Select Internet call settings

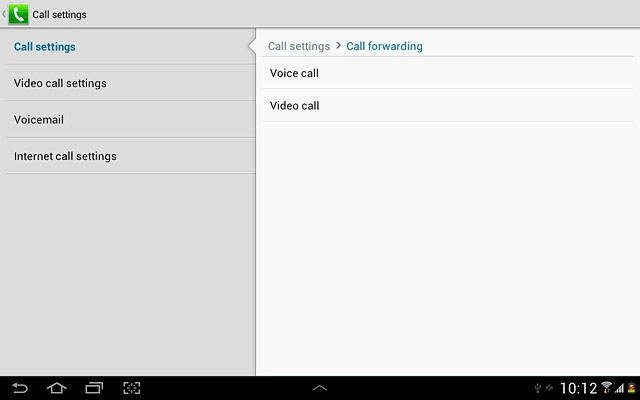tap(65, 156)
